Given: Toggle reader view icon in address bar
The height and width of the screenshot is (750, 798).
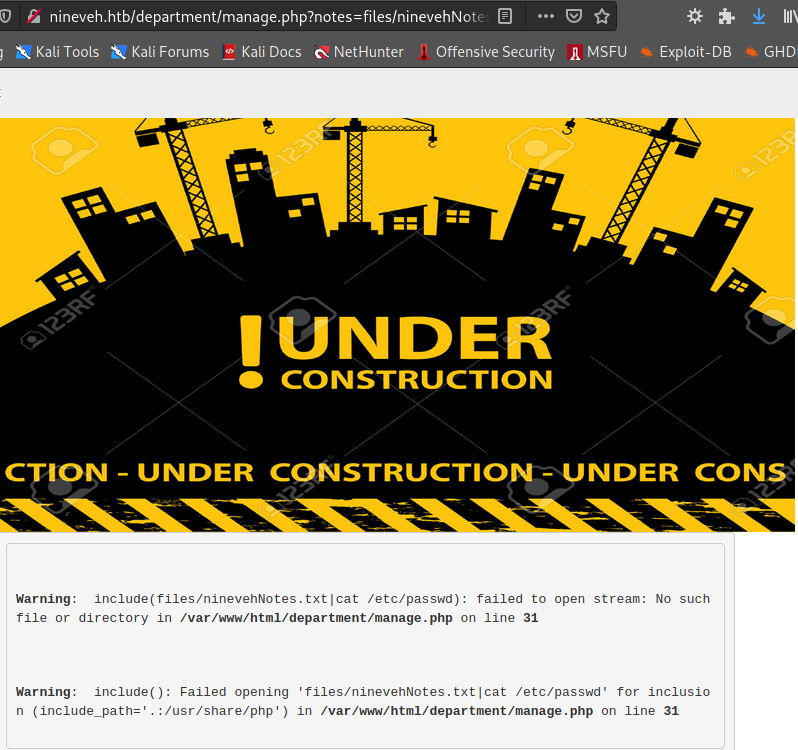Looking at the screenshot, I should [x=504, y=16].
